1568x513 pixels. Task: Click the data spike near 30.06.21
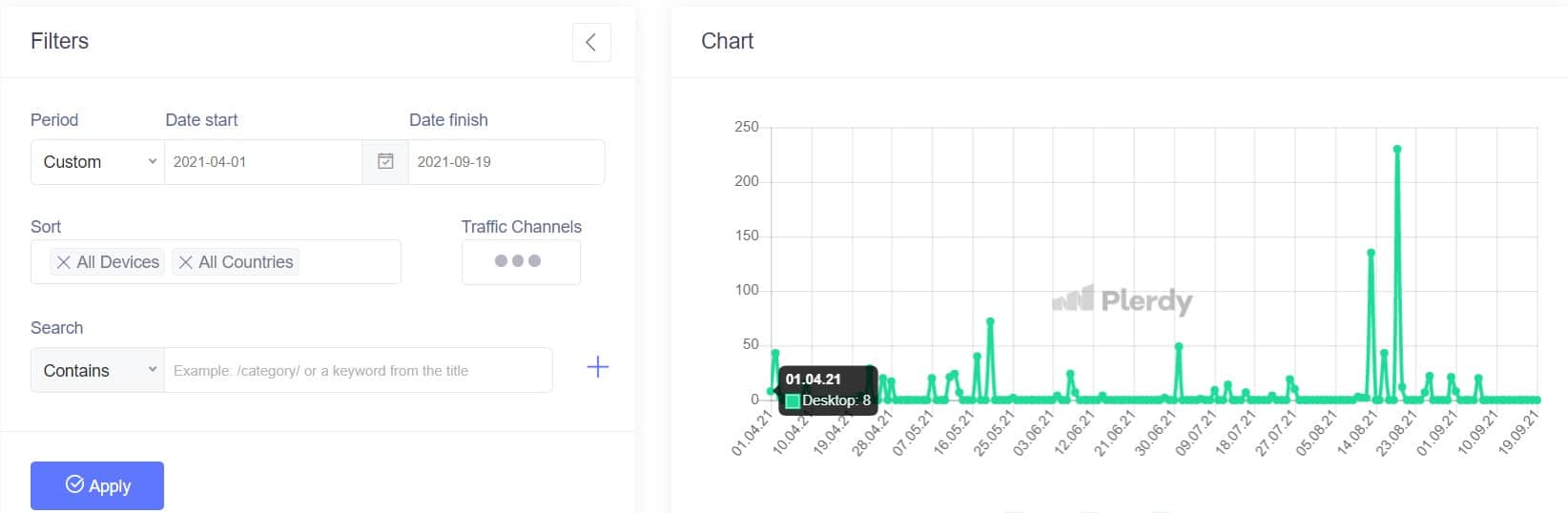(x=1179, y=347)
